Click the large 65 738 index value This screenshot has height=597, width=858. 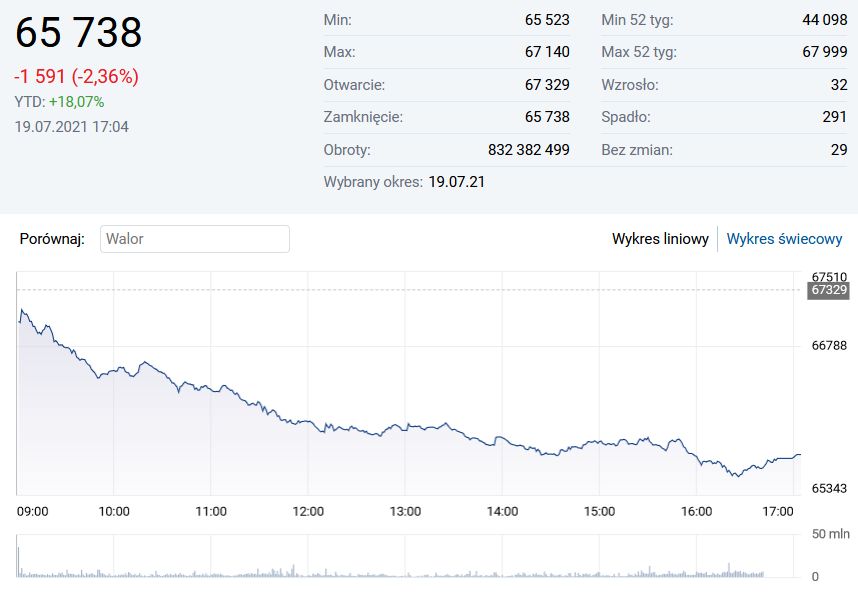(x=78, y=34)
